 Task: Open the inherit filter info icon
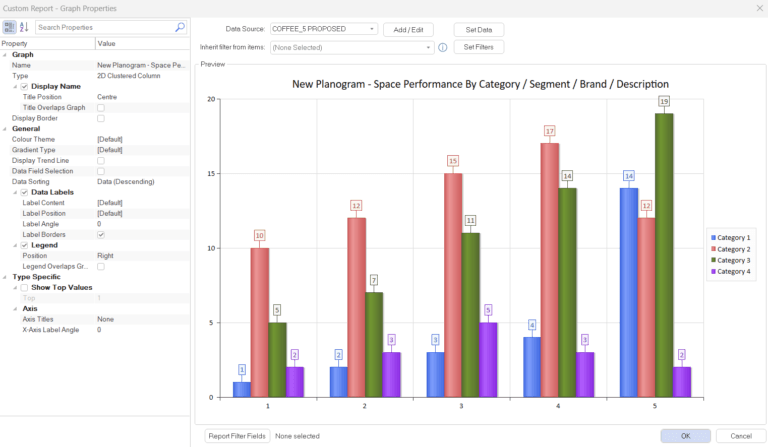[x=442, y=47]
